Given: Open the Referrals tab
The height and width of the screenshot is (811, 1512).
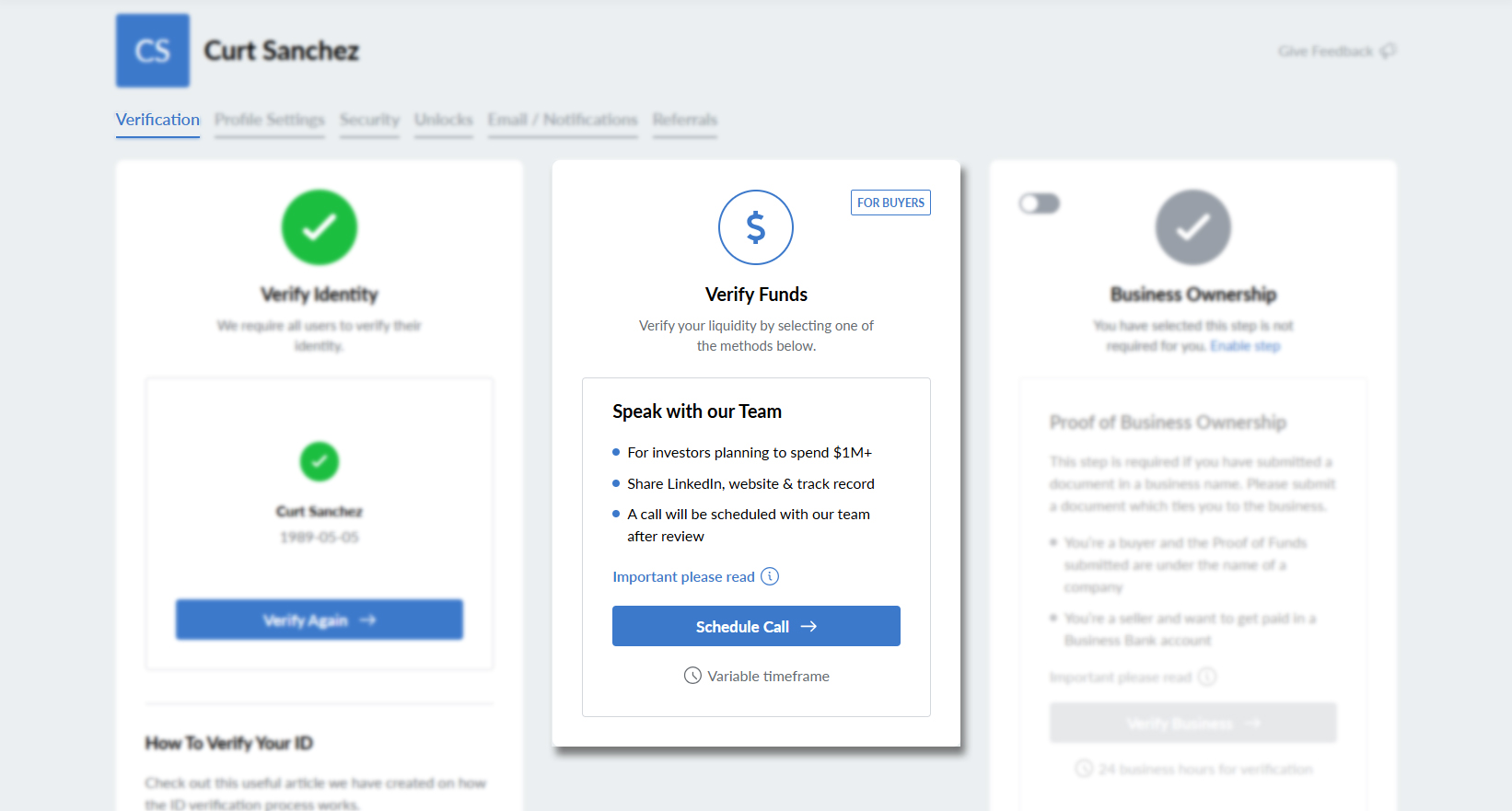Looking at the screenshot, I should tap(685, 120).
